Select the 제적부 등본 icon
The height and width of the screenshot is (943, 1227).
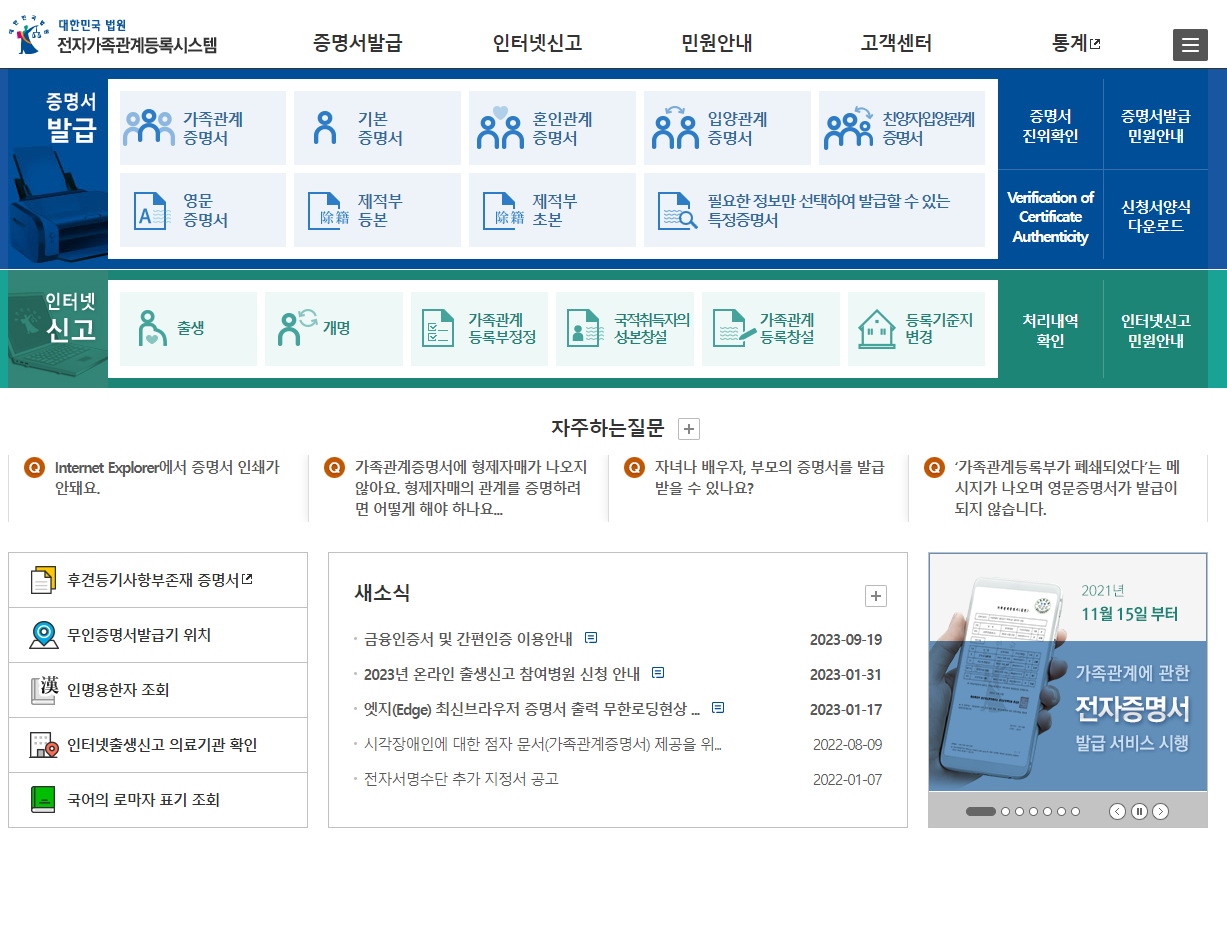point(323,209)
